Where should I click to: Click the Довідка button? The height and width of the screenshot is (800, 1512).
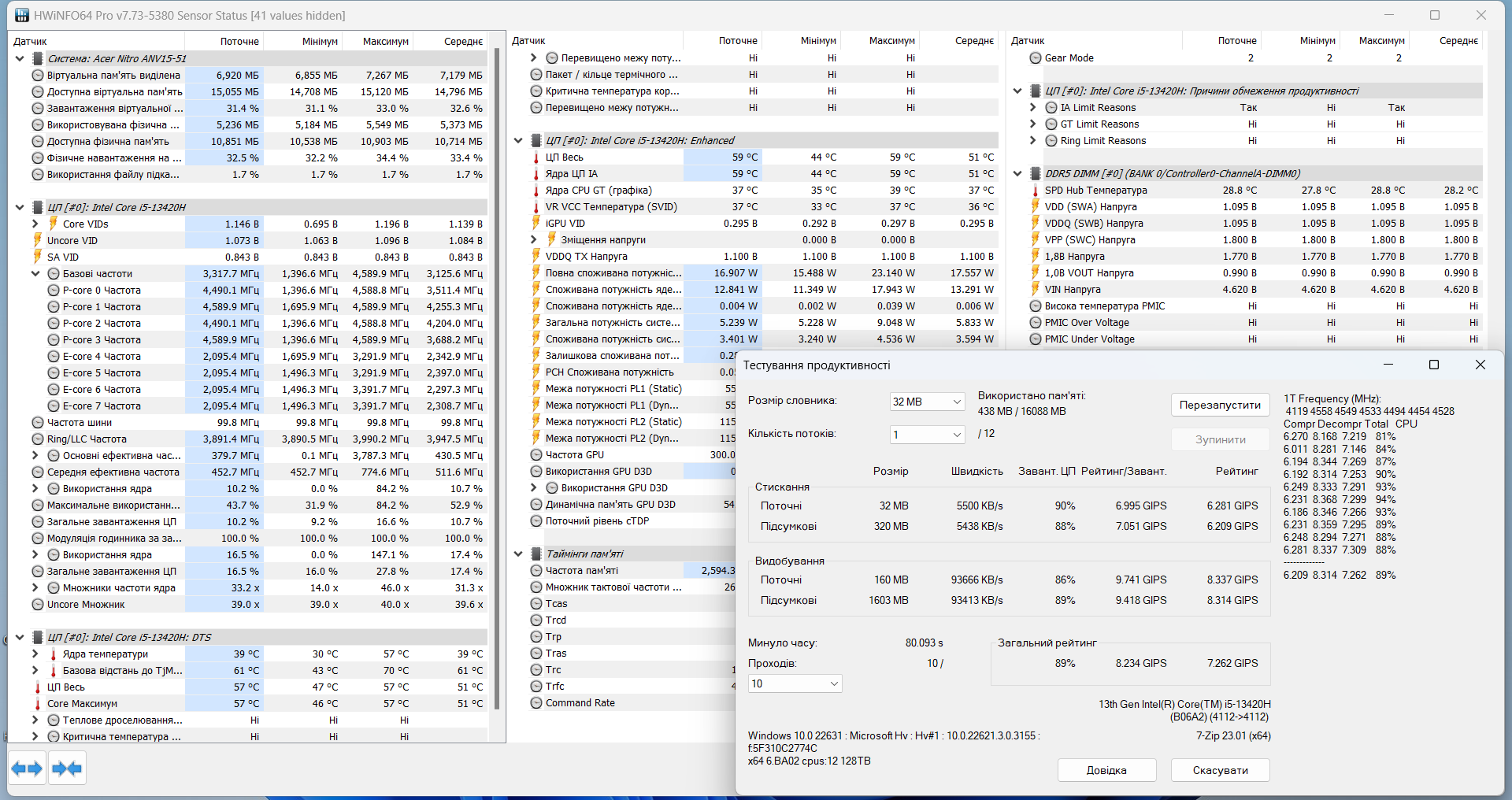(1106, 770)
